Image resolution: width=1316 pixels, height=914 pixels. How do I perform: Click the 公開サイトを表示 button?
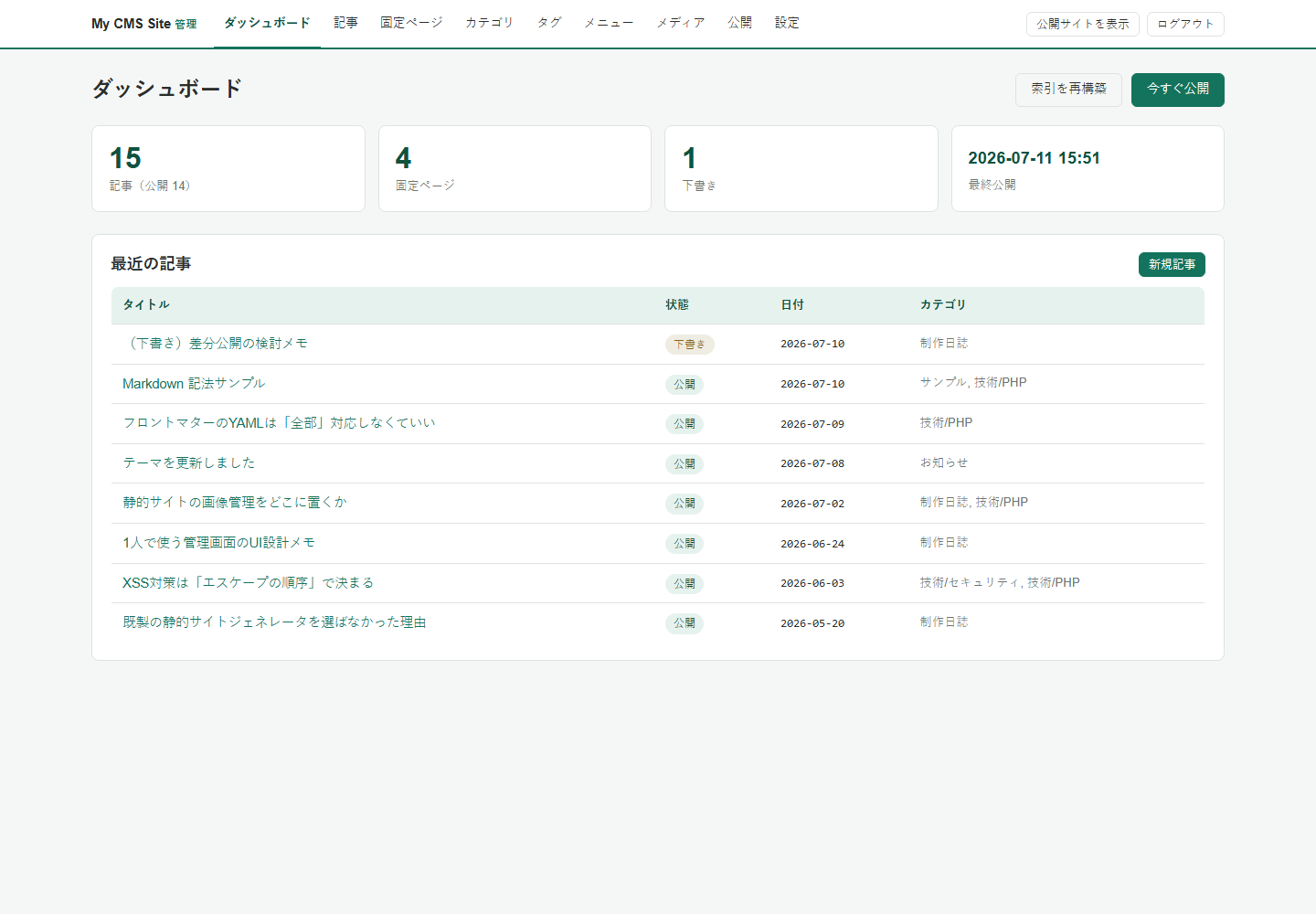tap(1083, 24)
